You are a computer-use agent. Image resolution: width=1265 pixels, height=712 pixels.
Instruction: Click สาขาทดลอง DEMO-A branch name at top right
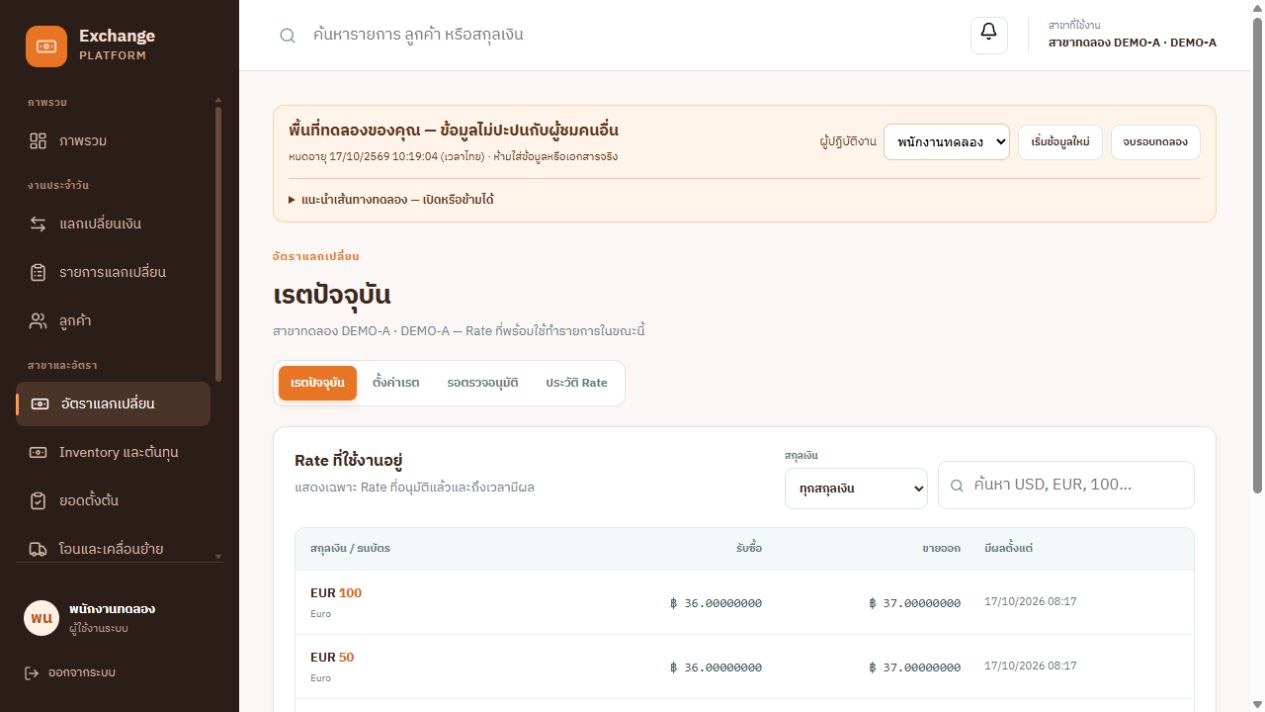[x=1132, y=43]
